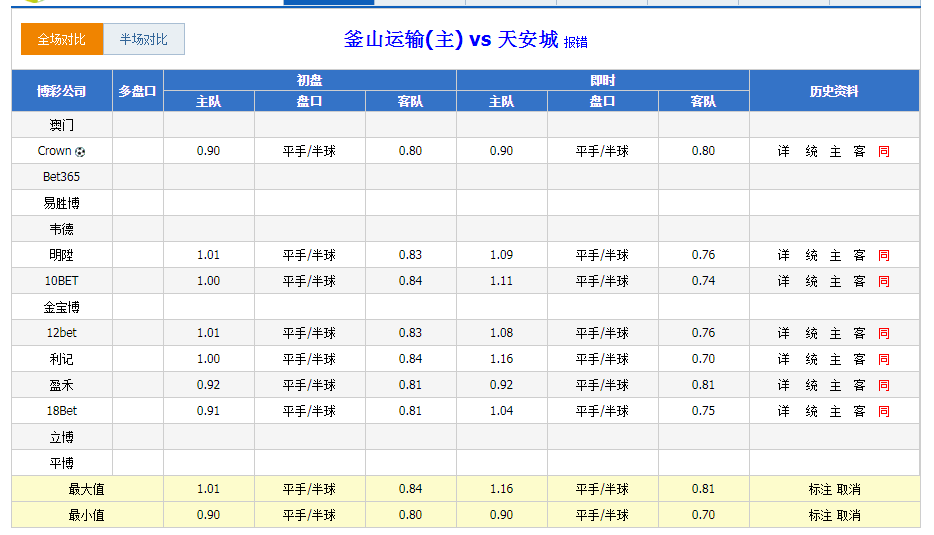934x535 pixels.
Task: Select the 澳门 row label
Action: click(61, 125)
